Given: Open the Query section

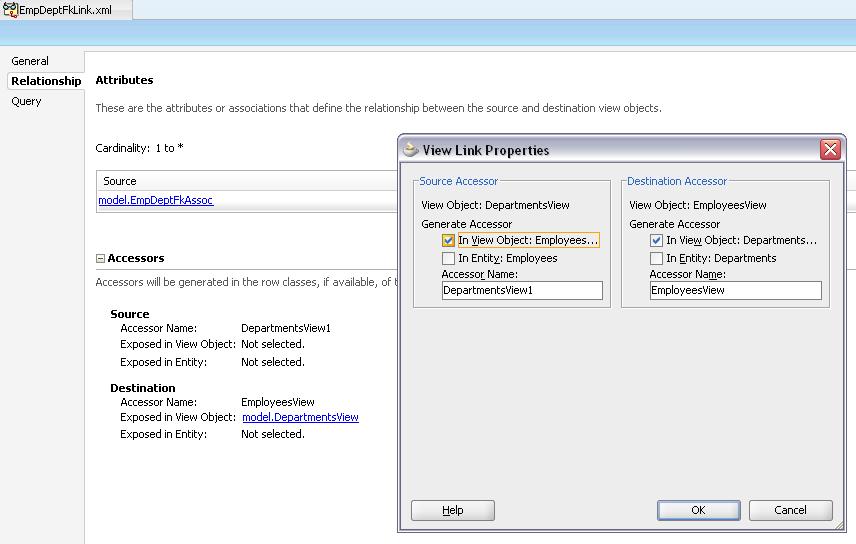Looking at the screenshot, I should point(26,101).
